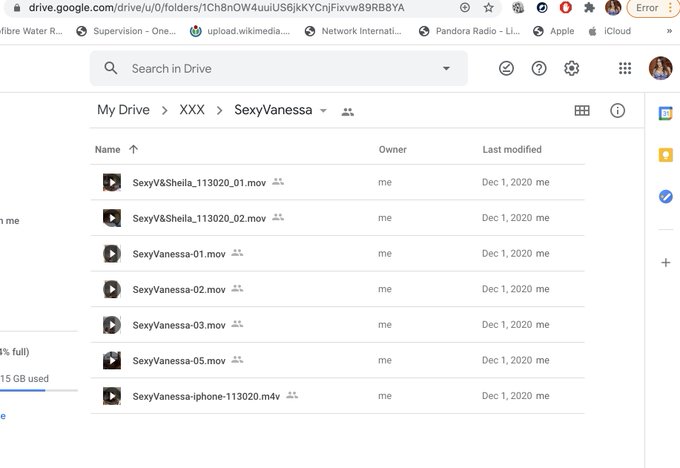This screenshot has width=680, height=468.
Task: Open Pandora Radio bookmark
Action: (x=469, y=31)
